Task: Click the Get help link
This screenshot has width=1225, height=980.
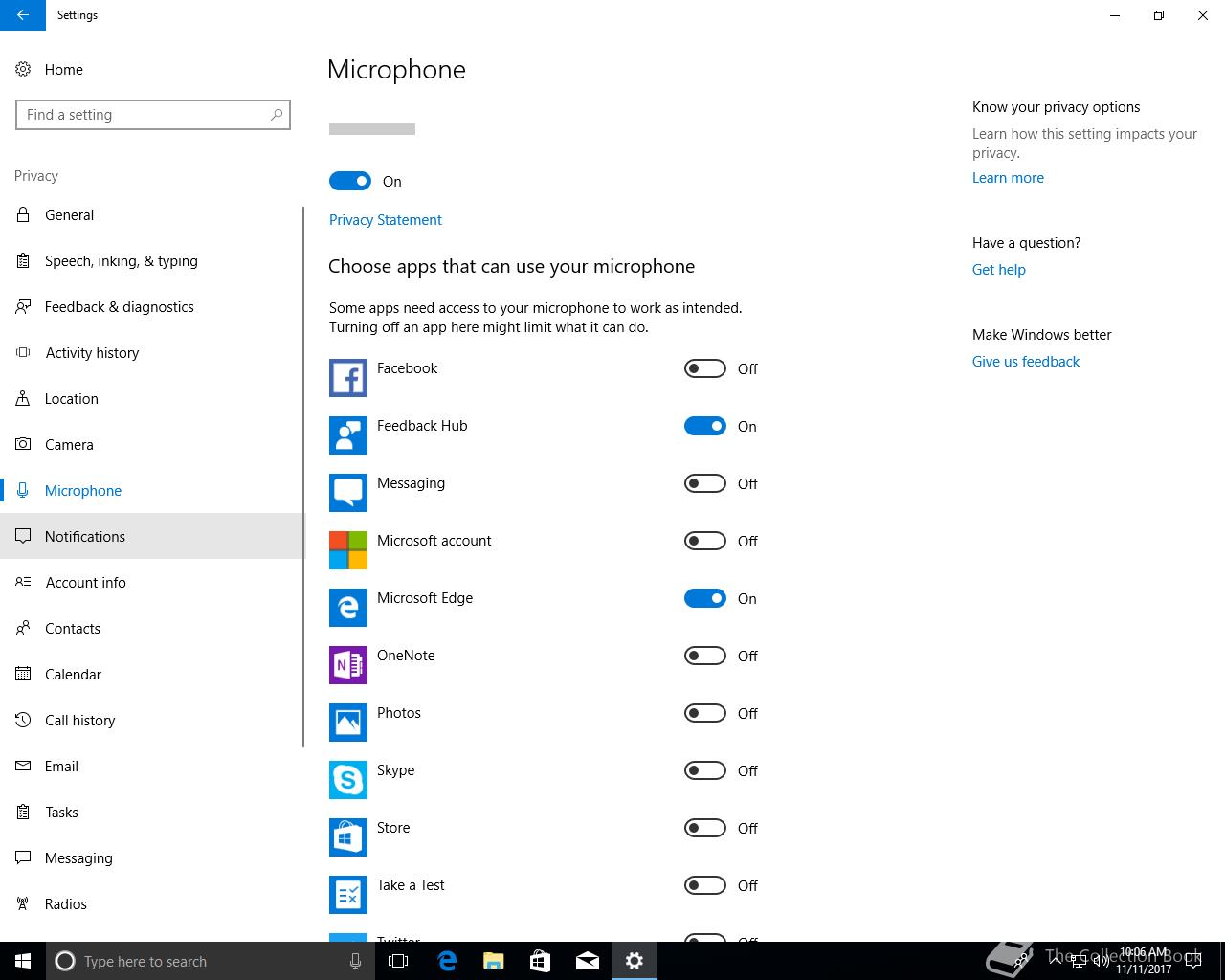Action: (998, 270)
